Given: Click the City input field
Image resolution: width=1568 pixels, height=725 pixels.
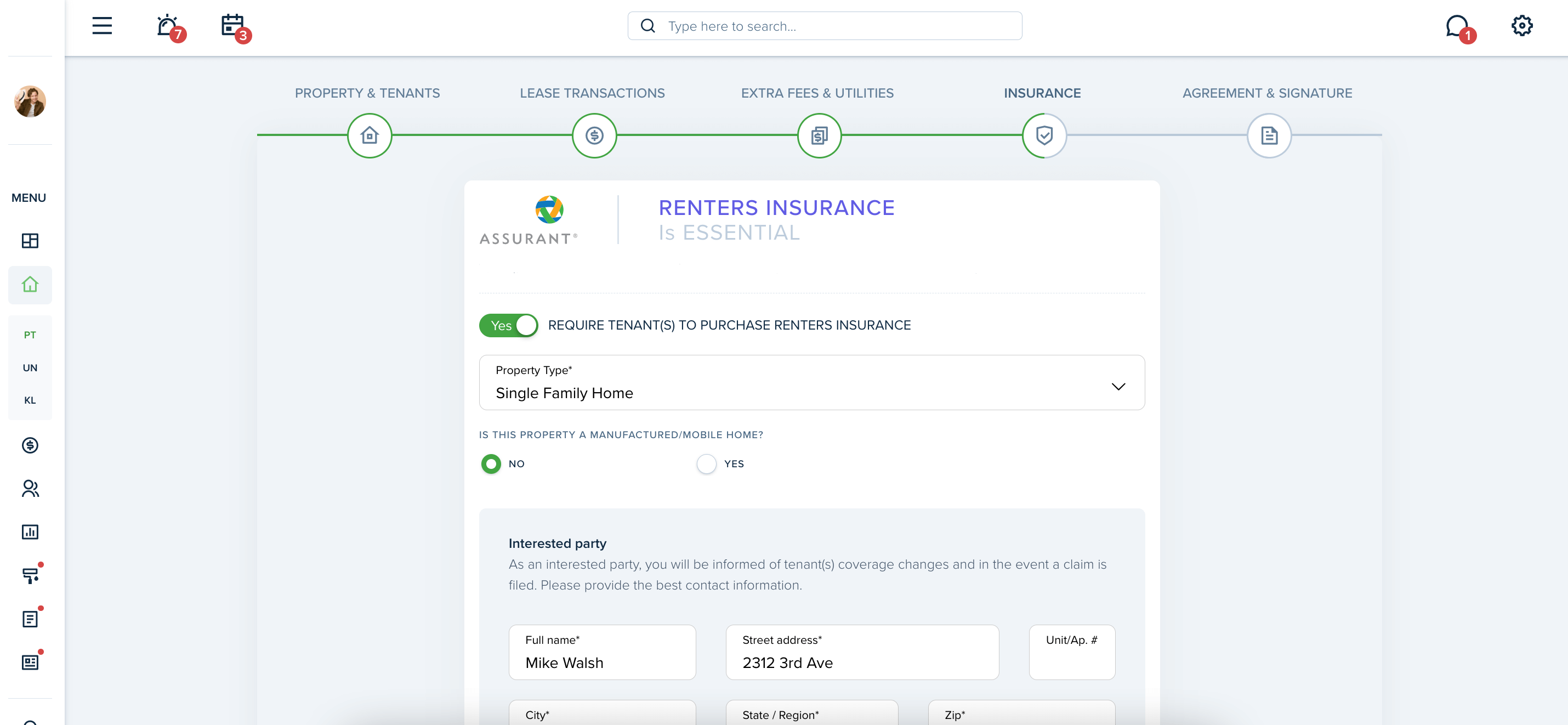Looking at the screenshot, I should point(602,713).
